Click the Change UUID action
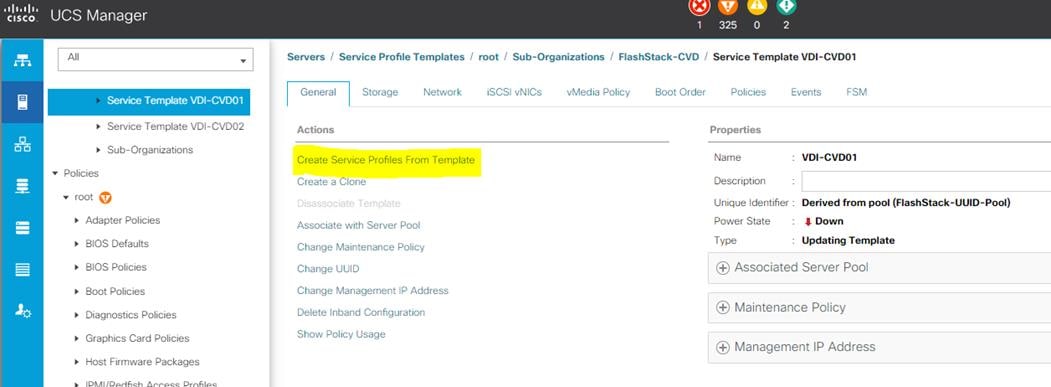Viewport: 1051px width, 387px height. tap(328, 269)
